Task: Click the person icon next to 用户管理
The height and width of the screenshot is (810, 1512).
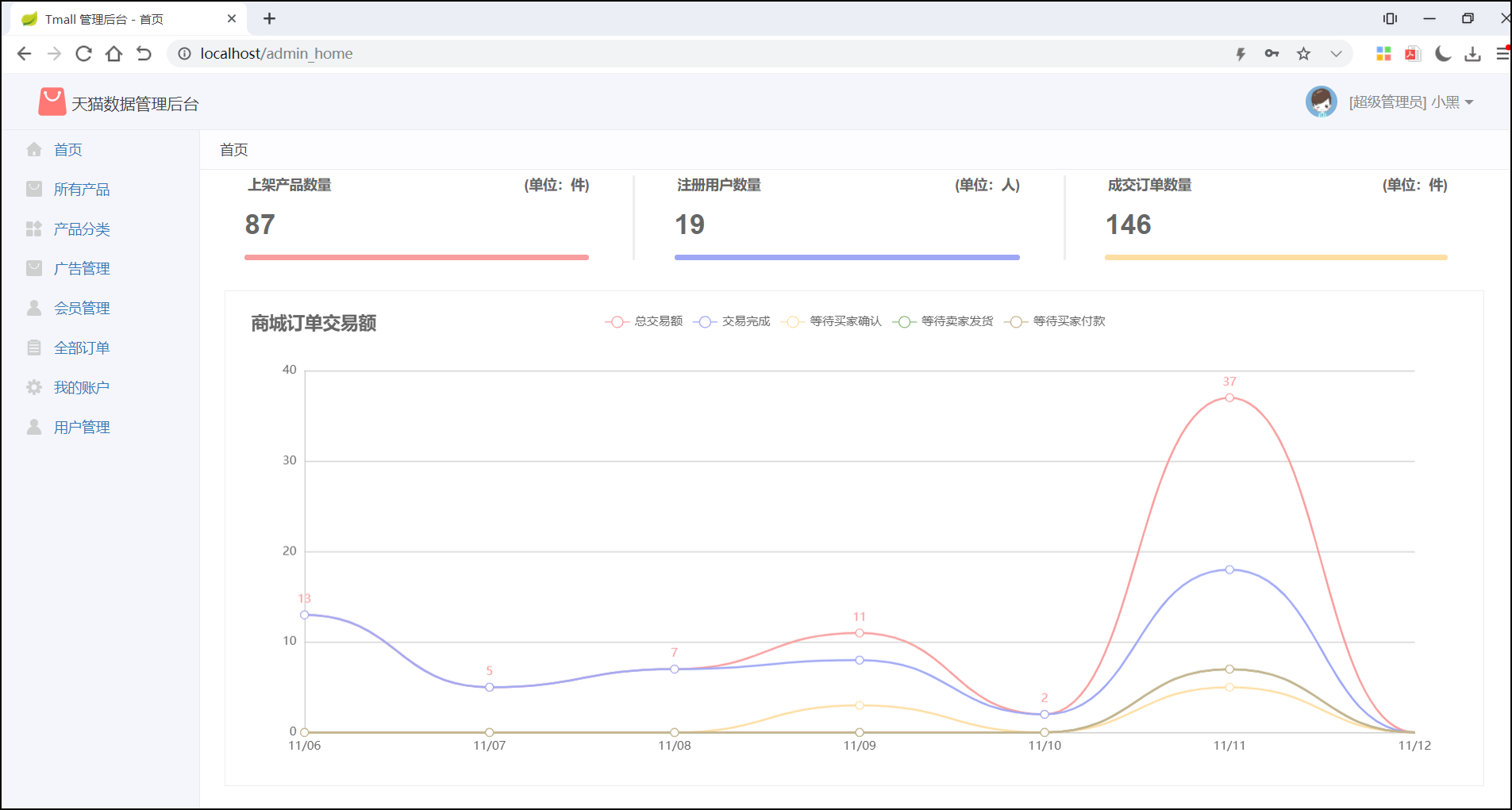Action: (34, 427)
